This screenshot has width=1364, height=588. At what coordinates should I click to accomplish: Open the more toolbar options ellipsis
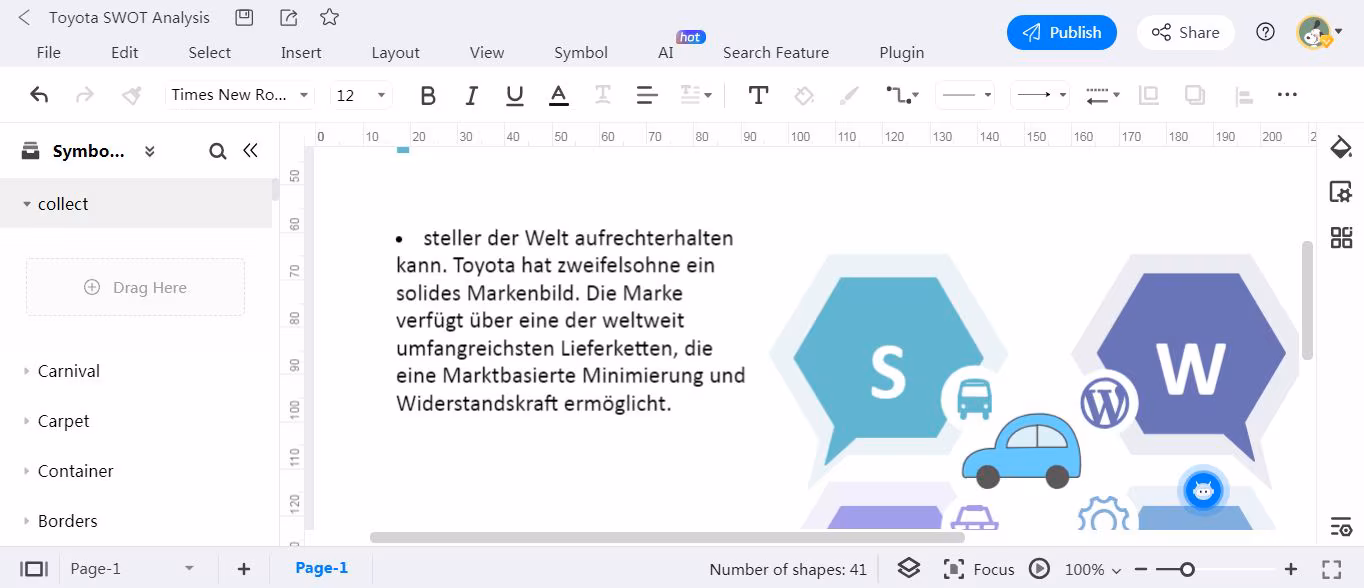click(1287, 95)
